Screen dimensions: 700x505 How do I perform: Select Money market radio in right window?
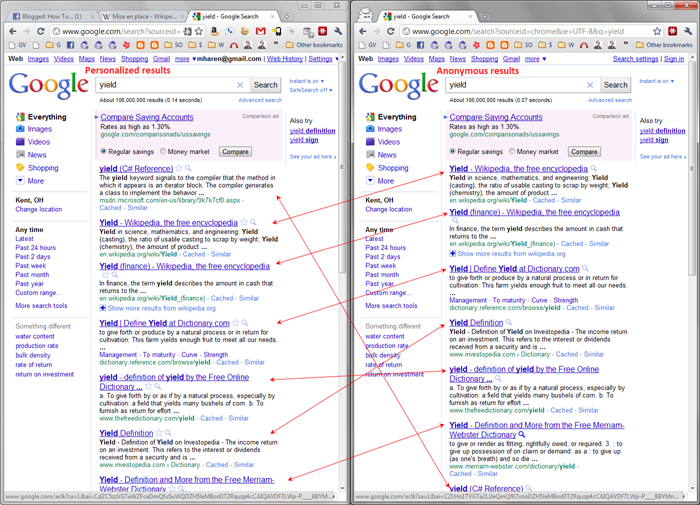click(x=512, y=151)
